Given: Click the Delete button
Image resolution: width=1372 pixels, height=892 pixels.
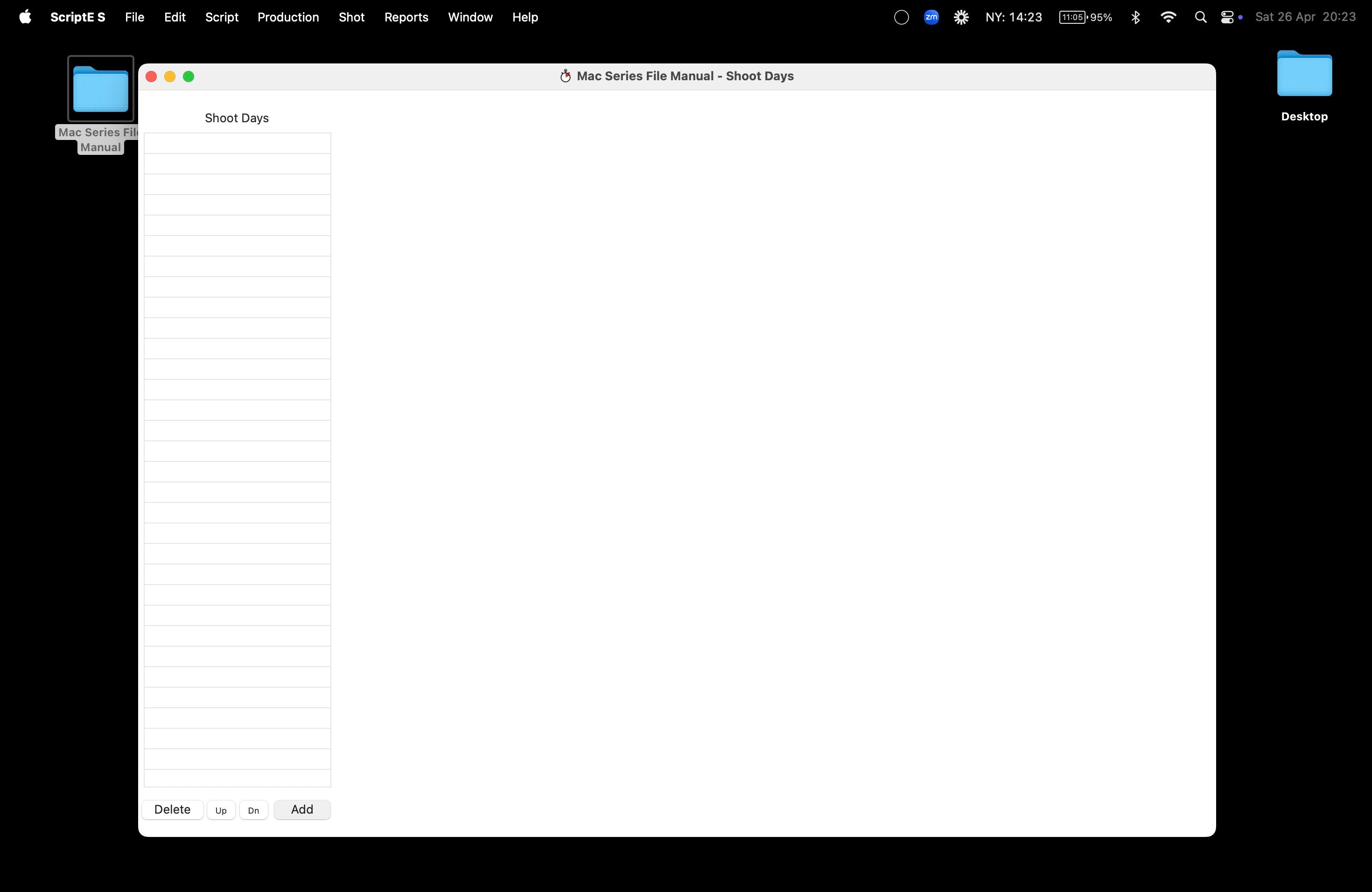Looking at the screenshot, I should tap(172, 809).
